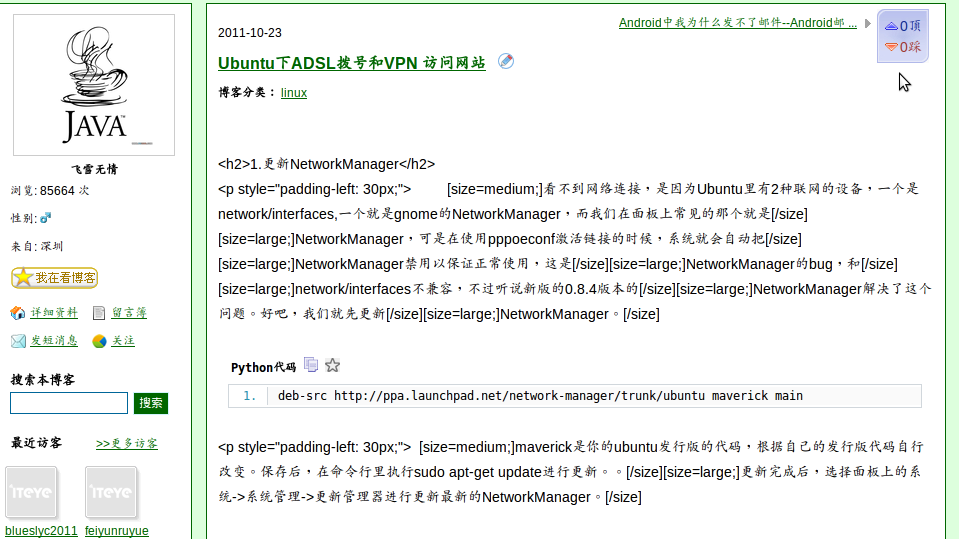Open the 留言簿 guestbook link
Viewport: 959px width, 539px height.
pyautogui.click(x=129, y=313)
